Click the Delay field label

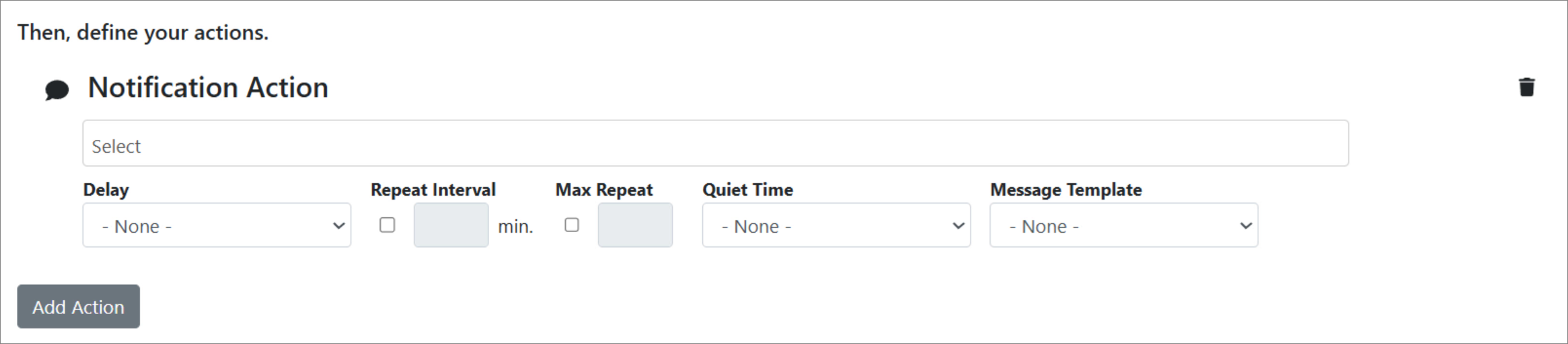(106, 190)
